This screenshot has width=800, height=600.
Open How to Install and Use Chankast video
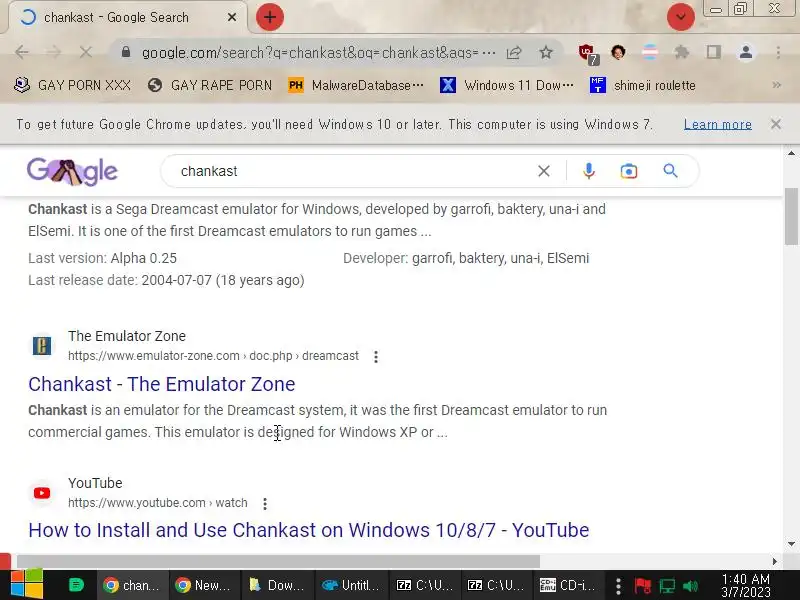click(309, 530)
